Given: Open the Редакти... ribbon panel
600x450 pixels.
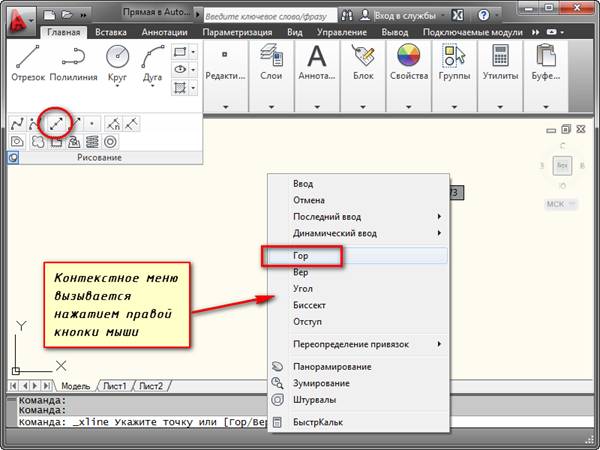Looking at the screenshot, I should [225, 76].
